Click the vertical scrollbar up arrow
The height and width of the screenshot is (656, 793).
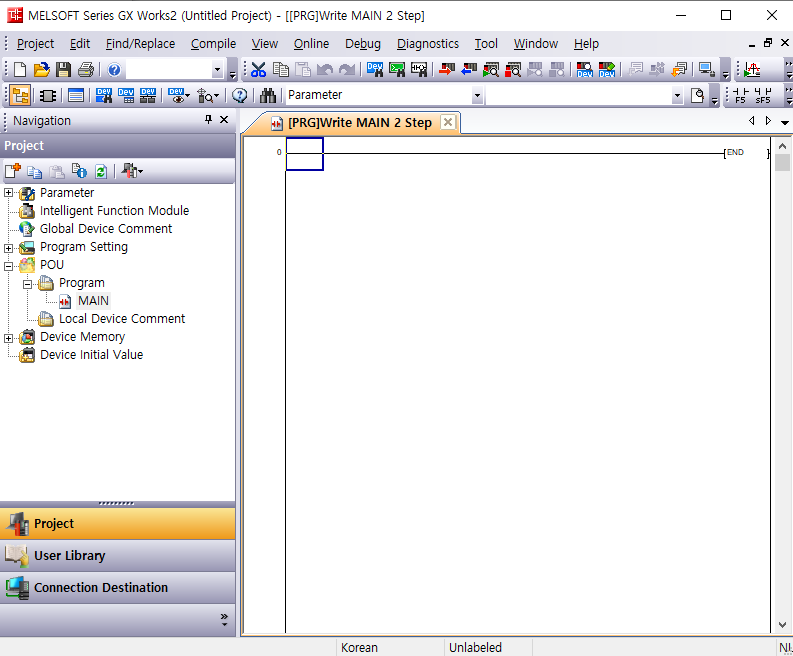[782, 146]
